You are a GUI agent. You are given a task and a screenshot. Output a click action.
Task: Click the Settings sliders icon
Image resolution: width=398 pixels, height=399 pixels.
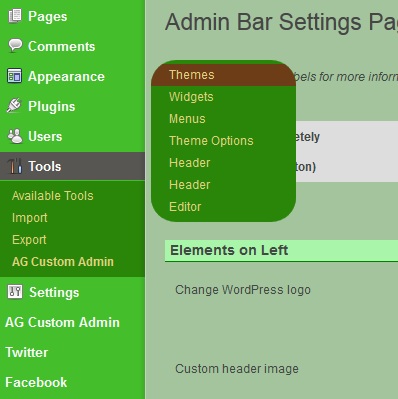click(15, 292)
